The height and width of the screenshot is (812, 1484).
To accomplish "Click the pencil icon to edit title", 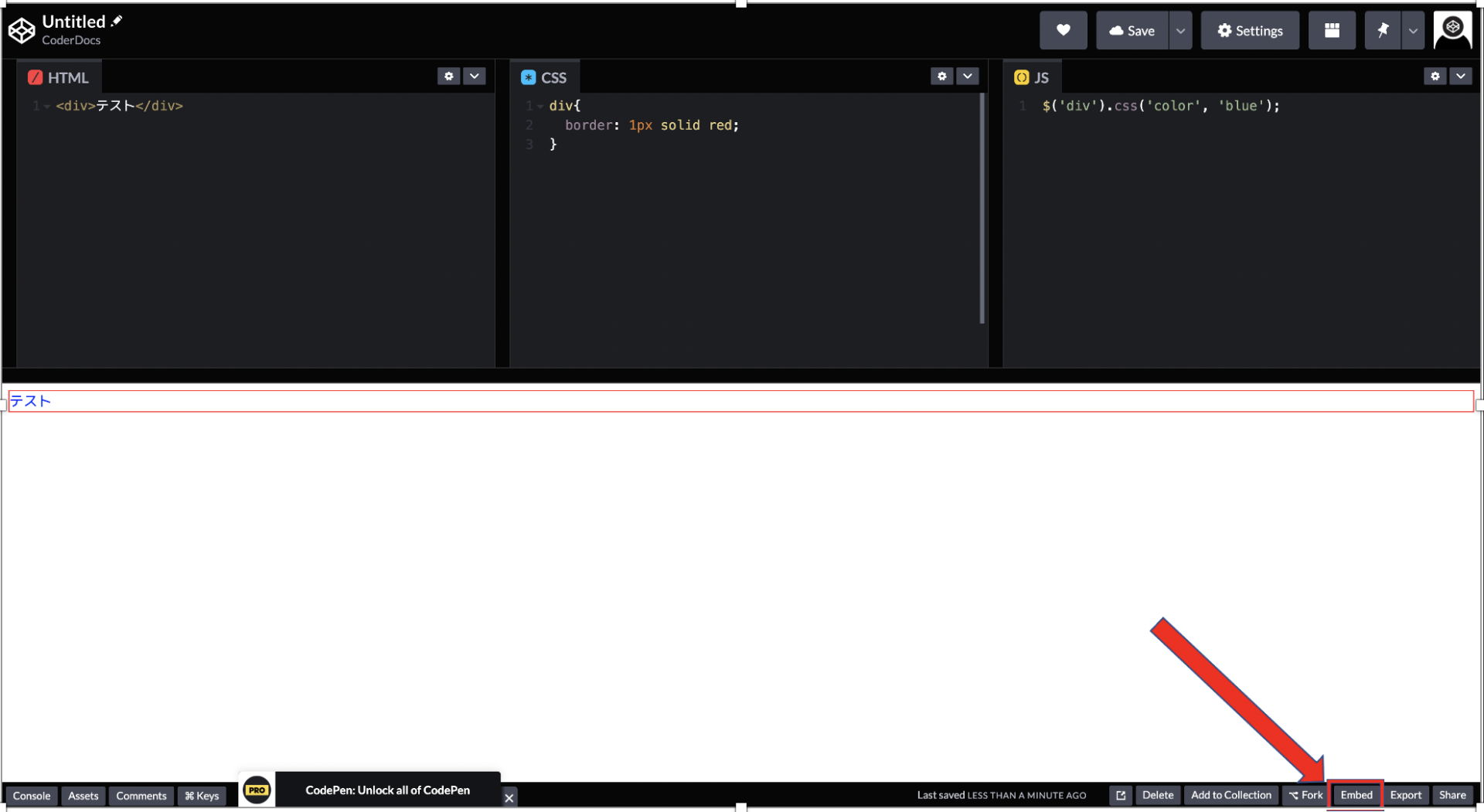I will pos(117,21).
